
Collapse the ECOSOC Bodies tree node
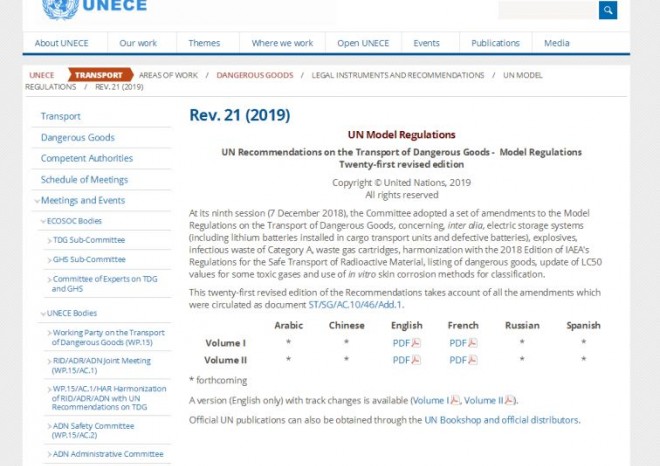42,221
